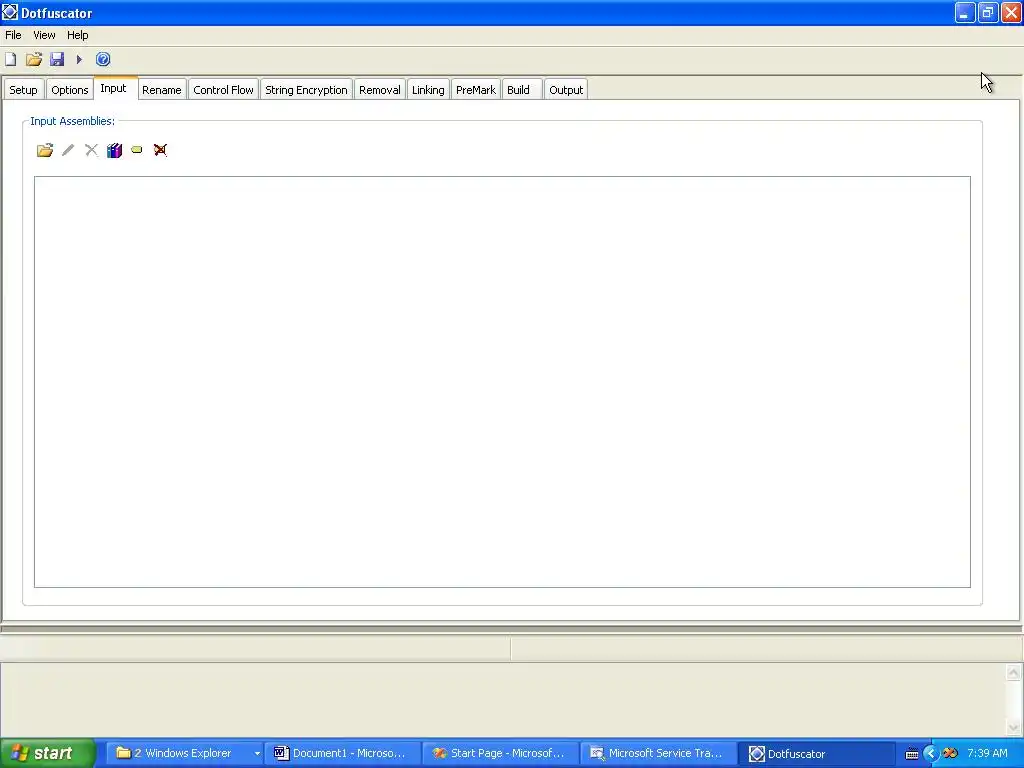Open the File menu
Screen dimensions: 1024x768
coord(13,35)
